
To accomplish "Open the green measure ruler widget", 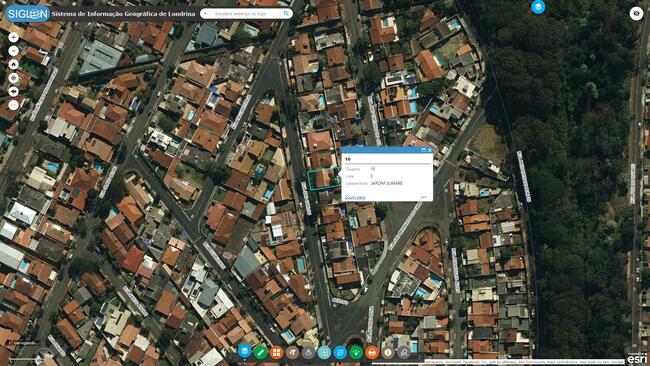I will (260, 352).
